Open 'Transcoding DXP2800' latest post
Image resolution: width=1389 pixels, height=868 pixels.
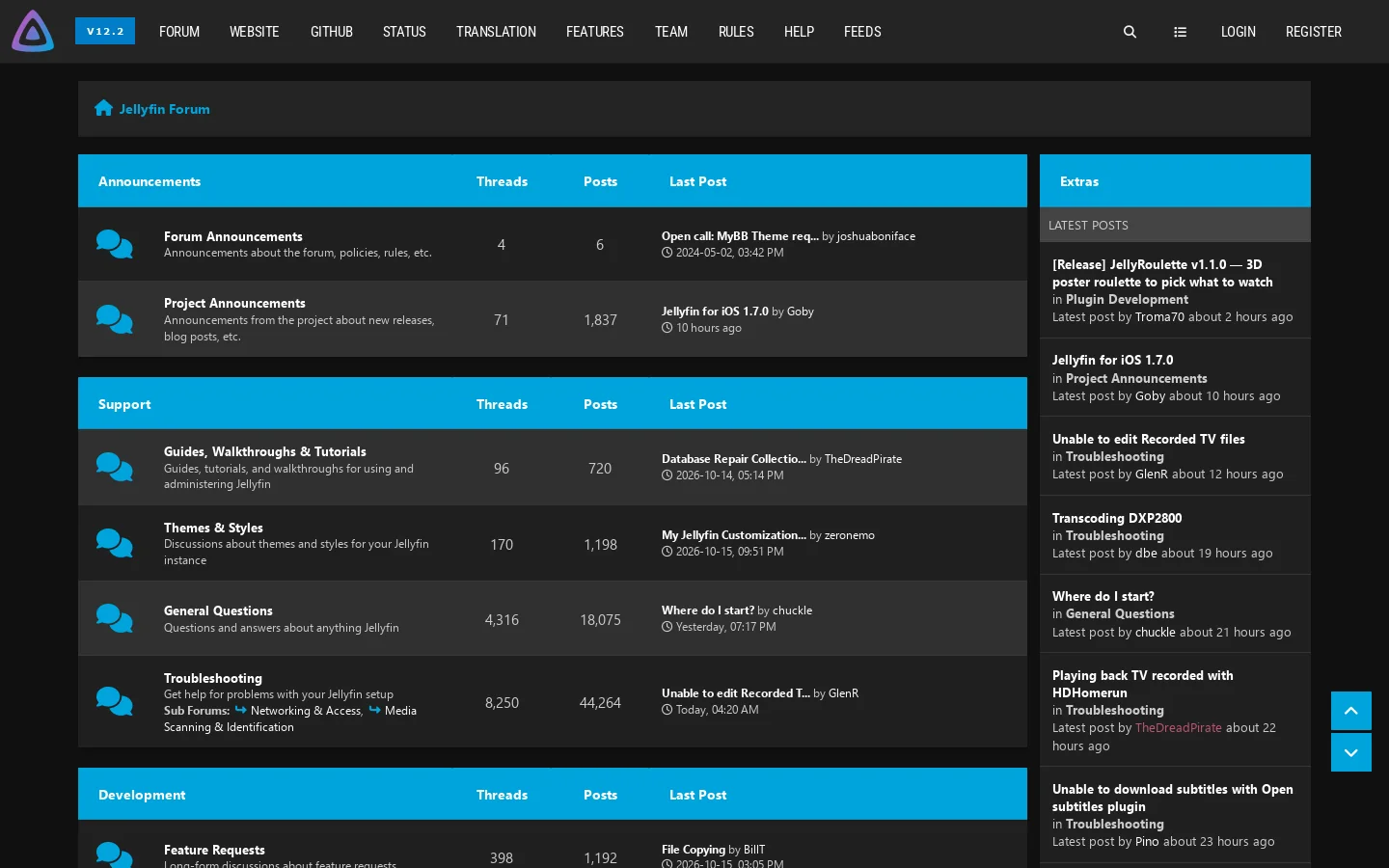point(1117,518)
